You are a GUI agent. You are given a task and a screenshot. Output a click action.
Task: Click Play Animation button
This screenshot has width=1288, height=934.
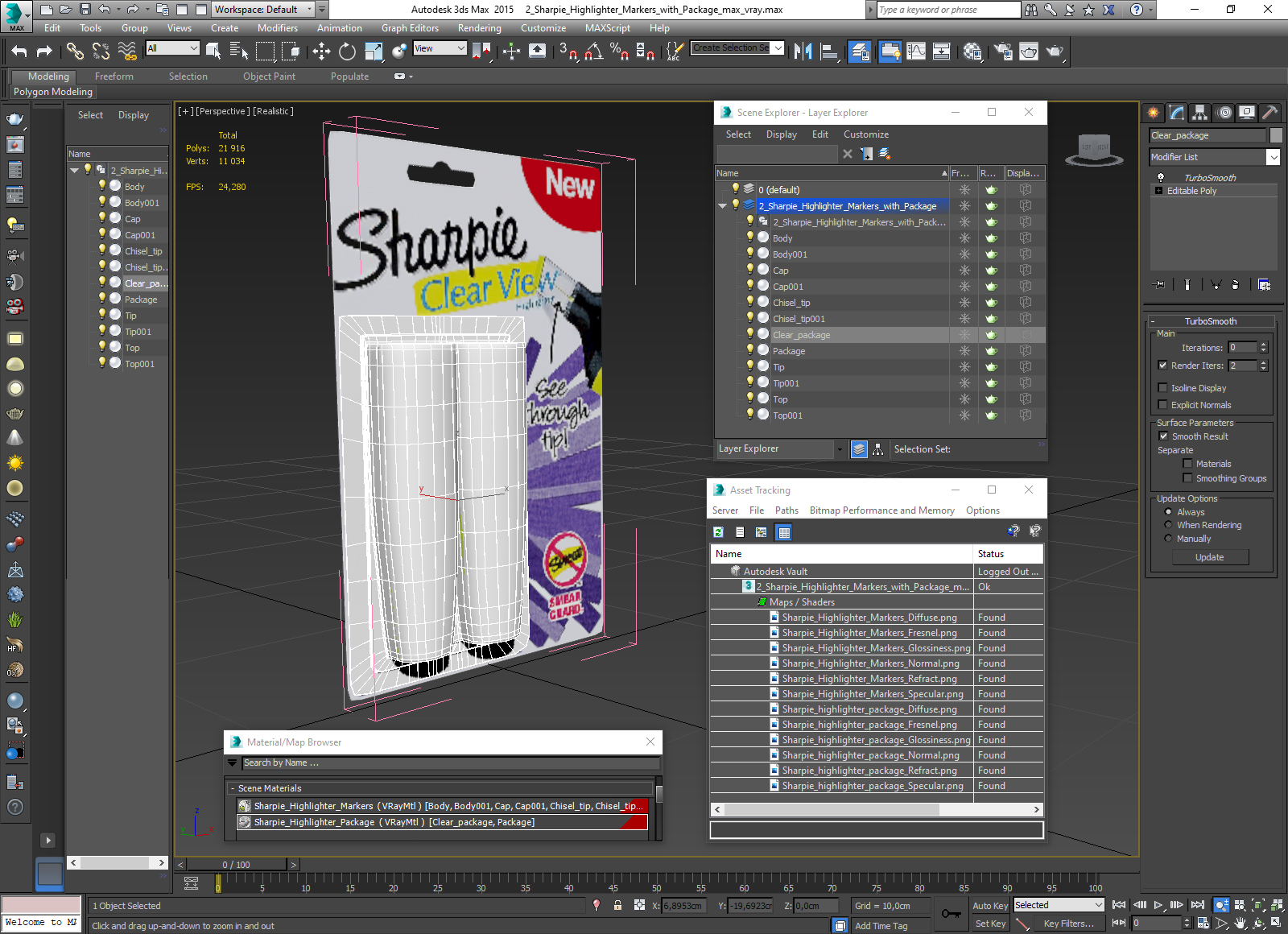coord(1158,905)
